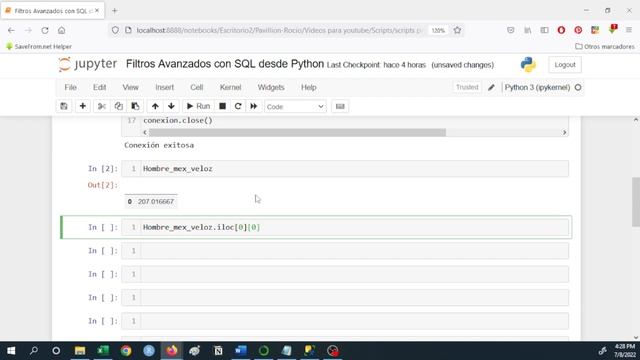Click the Jupyter logo
This screenshot has width=640, height=360.
(x=88, y=64)
